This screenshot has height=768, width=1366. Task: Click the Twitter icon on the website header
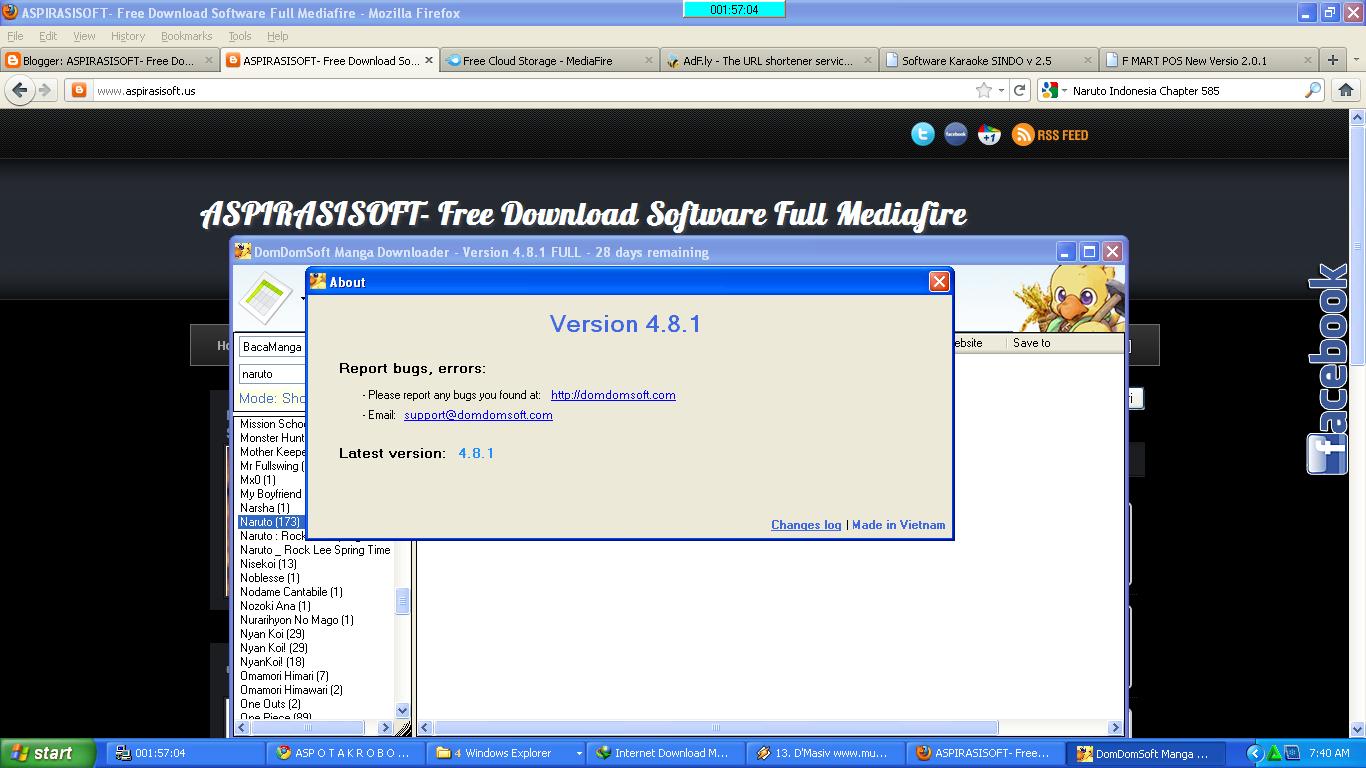922,134
